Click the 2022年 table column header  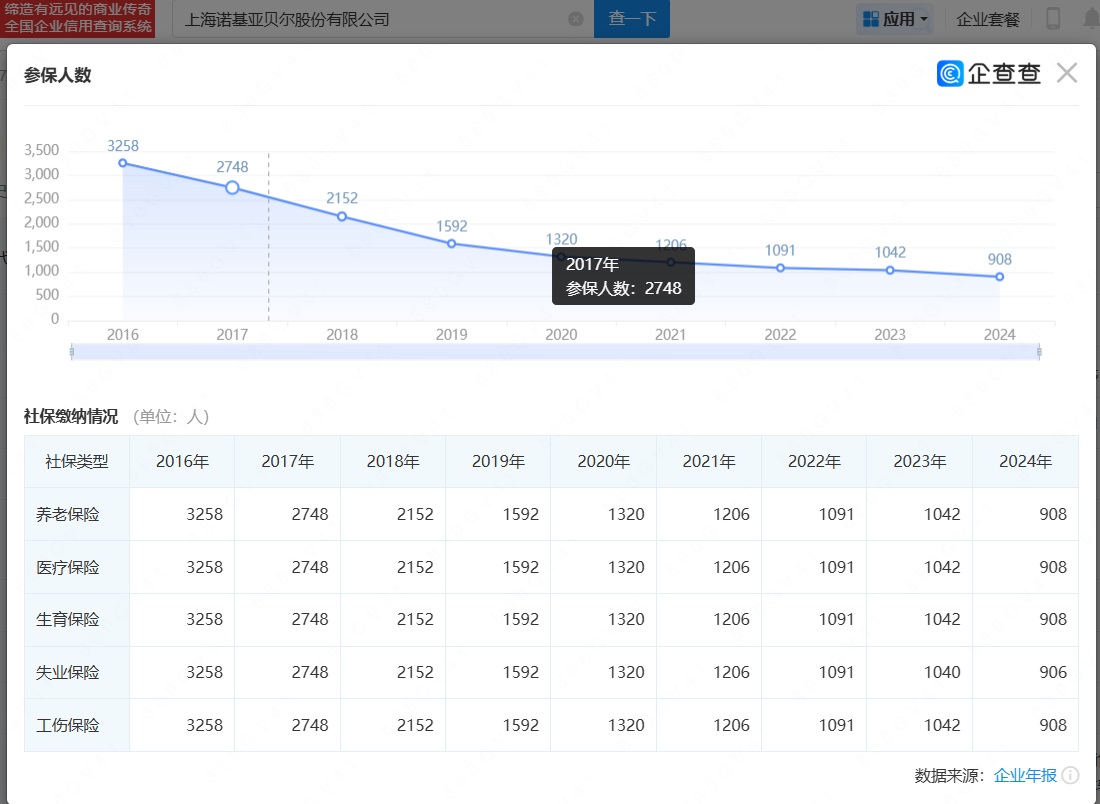[814, 462]
